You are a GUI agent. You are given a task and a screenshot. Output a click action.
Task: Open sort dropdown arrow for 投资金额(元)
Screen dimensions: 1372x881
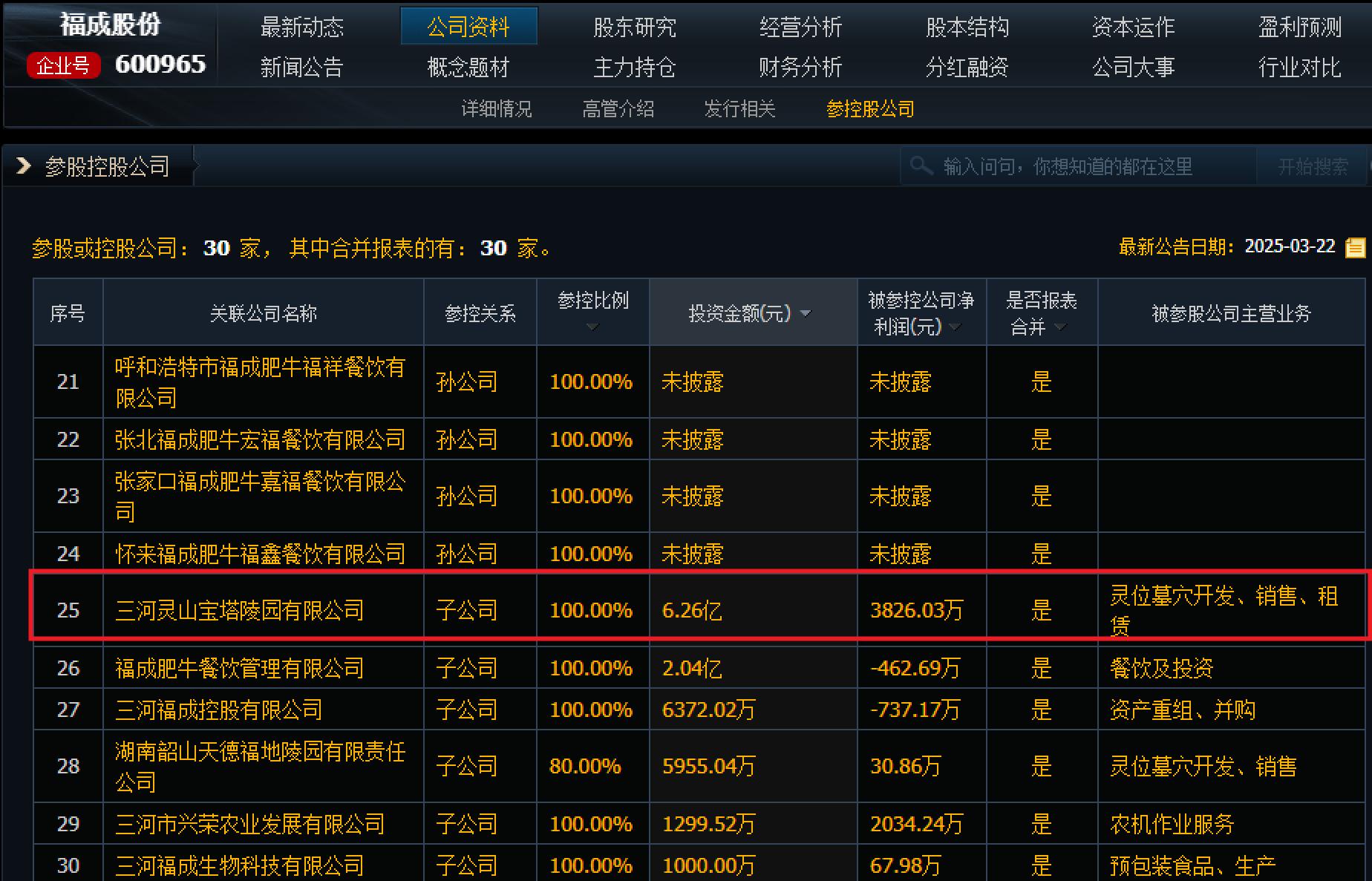[806, 314]
